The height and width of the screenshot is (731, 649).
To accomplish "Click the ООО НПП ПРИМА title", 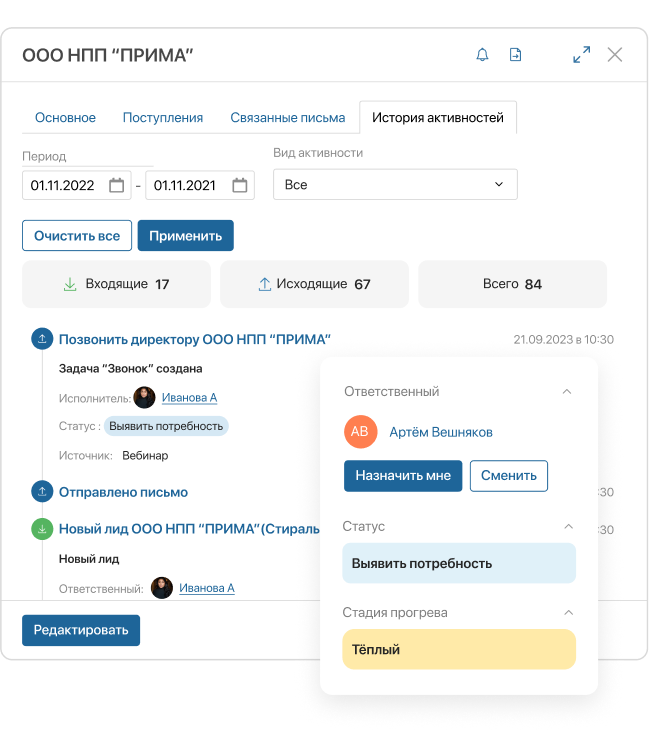I will click(108, 55).
